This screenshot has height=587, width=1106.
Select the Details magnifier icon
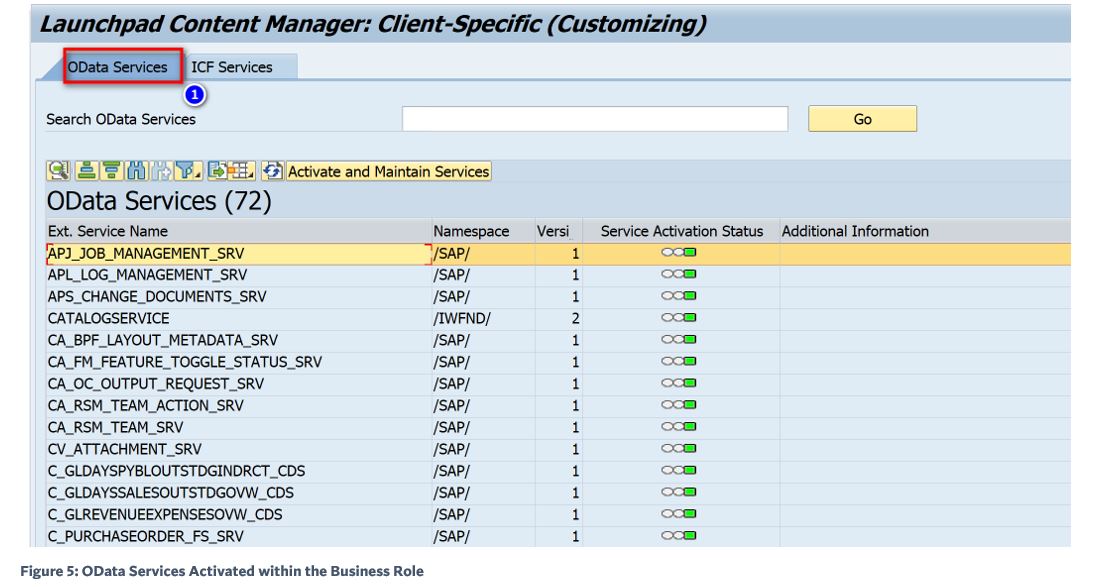58,170
